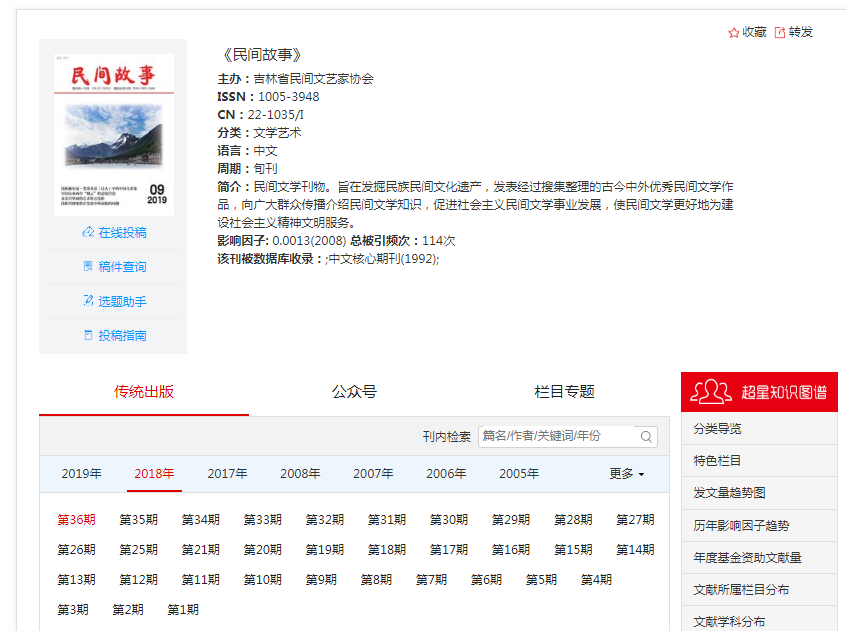
Task: Click the in-journal search input field
Action: coord(556,436)
